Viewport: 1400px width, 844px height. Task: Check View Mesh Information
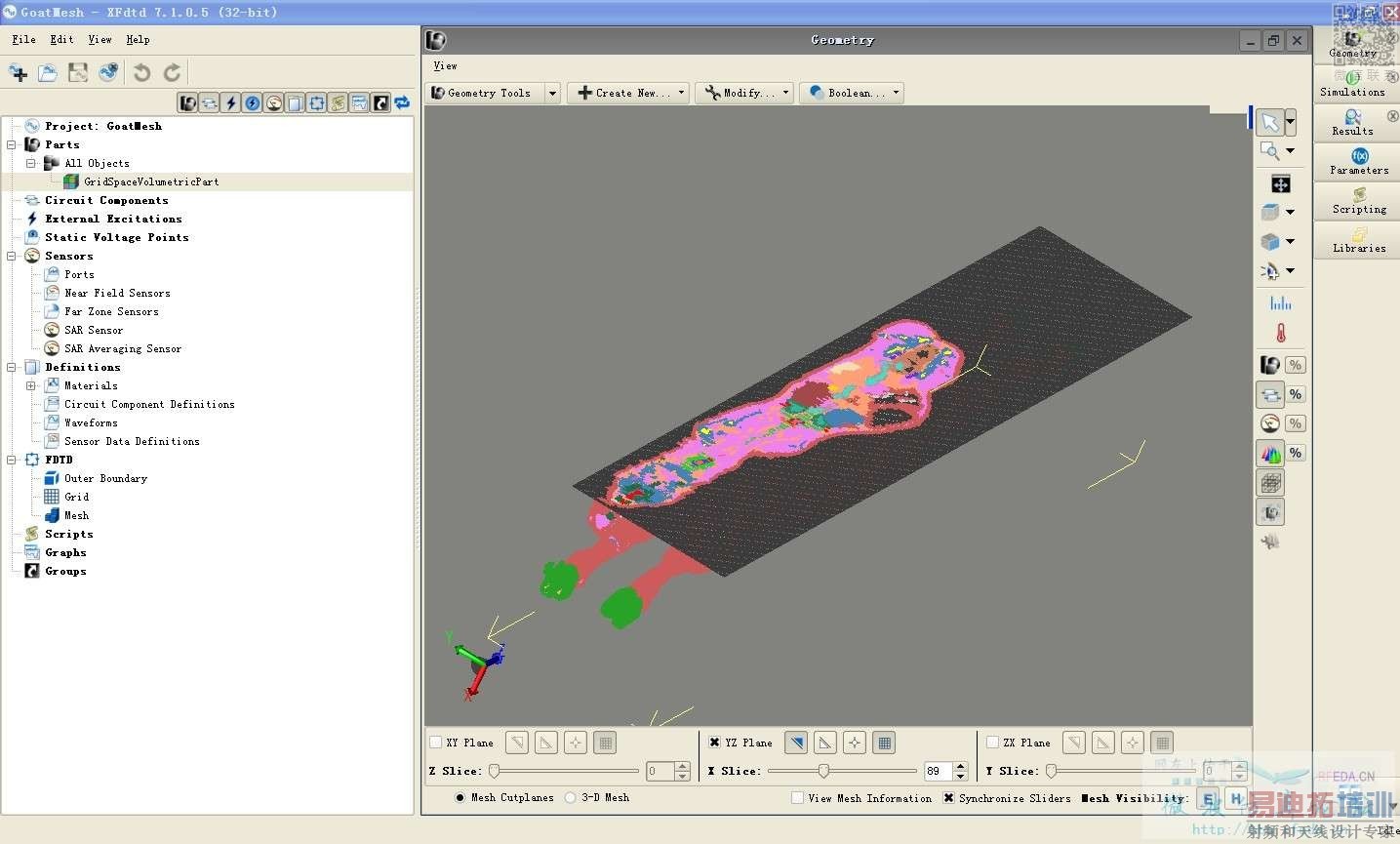798,798
